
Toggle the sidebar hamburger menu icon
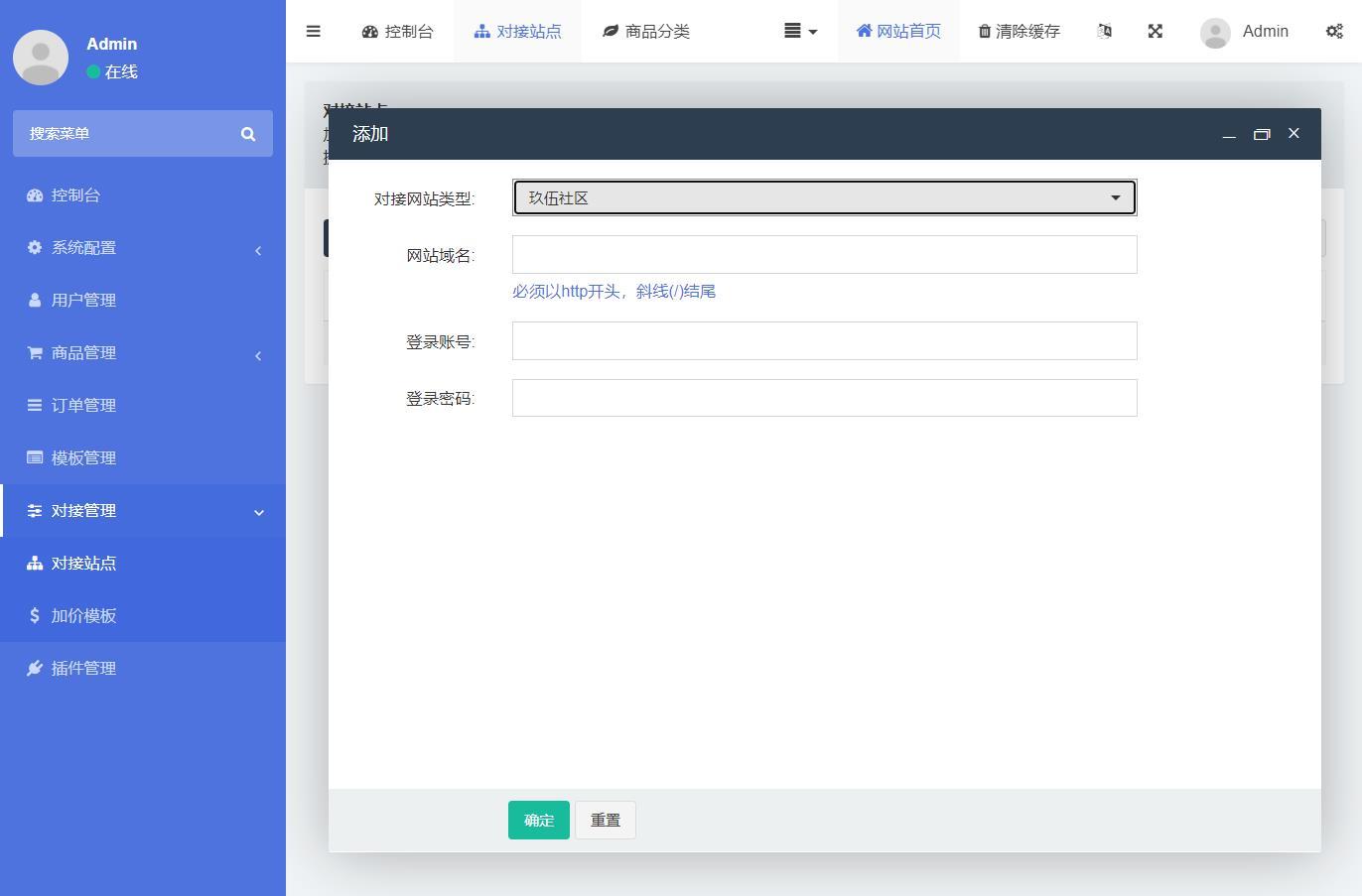point(313,31)
